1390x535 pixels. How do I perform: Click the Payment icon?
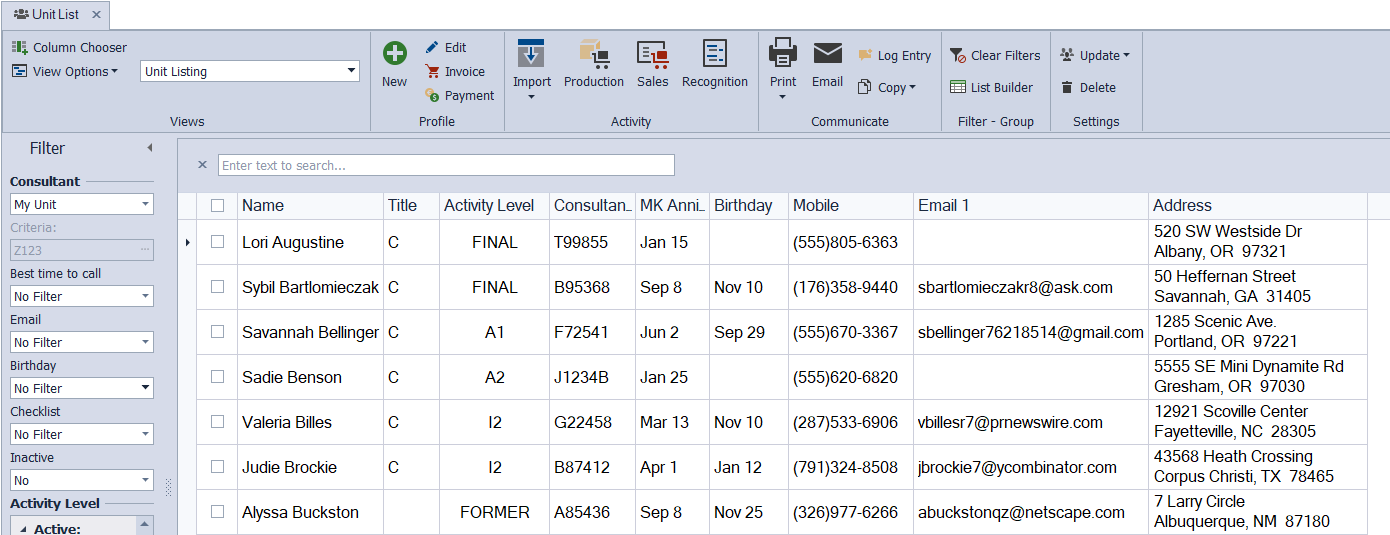(432, 96)
